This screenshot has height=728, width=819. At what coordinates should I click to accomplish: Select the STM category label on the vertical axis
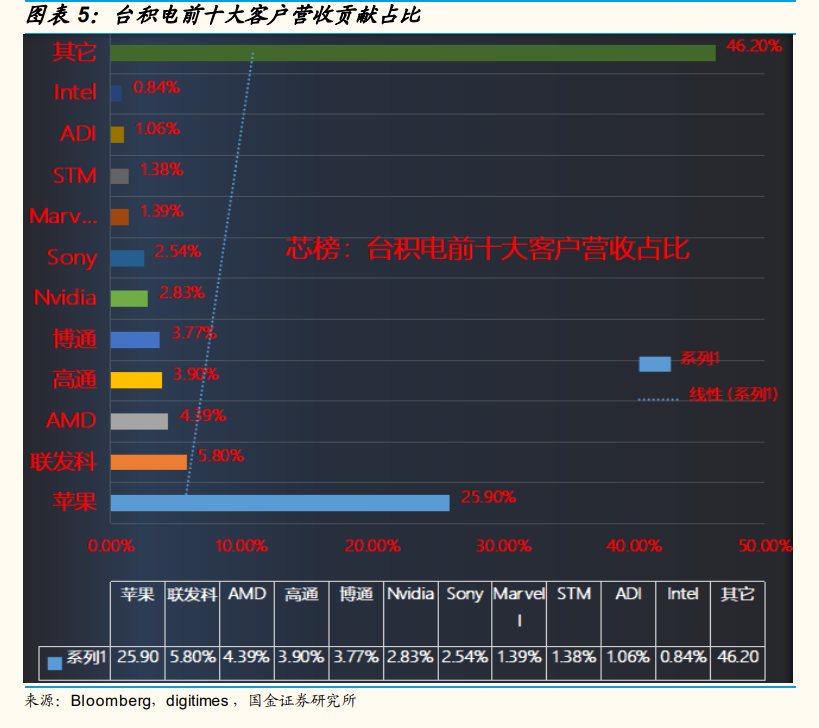[x=75, y=175]
